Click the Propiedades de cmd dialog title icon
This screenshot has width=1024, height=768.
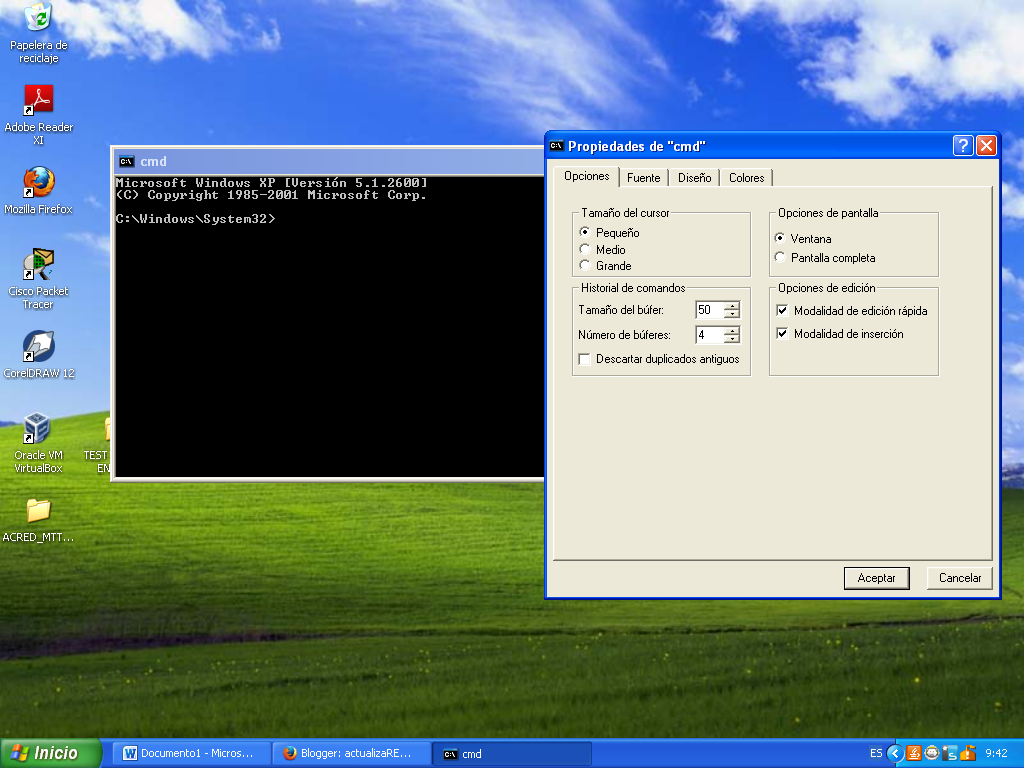tap(556, 146)
